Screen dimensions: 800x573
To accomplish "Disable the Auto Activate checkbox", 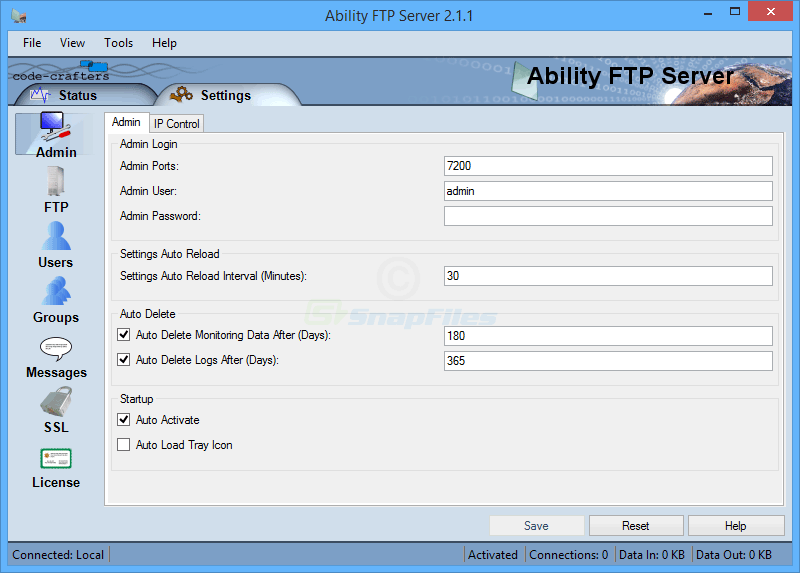I will pyautogui.click(x=123, y=419).
